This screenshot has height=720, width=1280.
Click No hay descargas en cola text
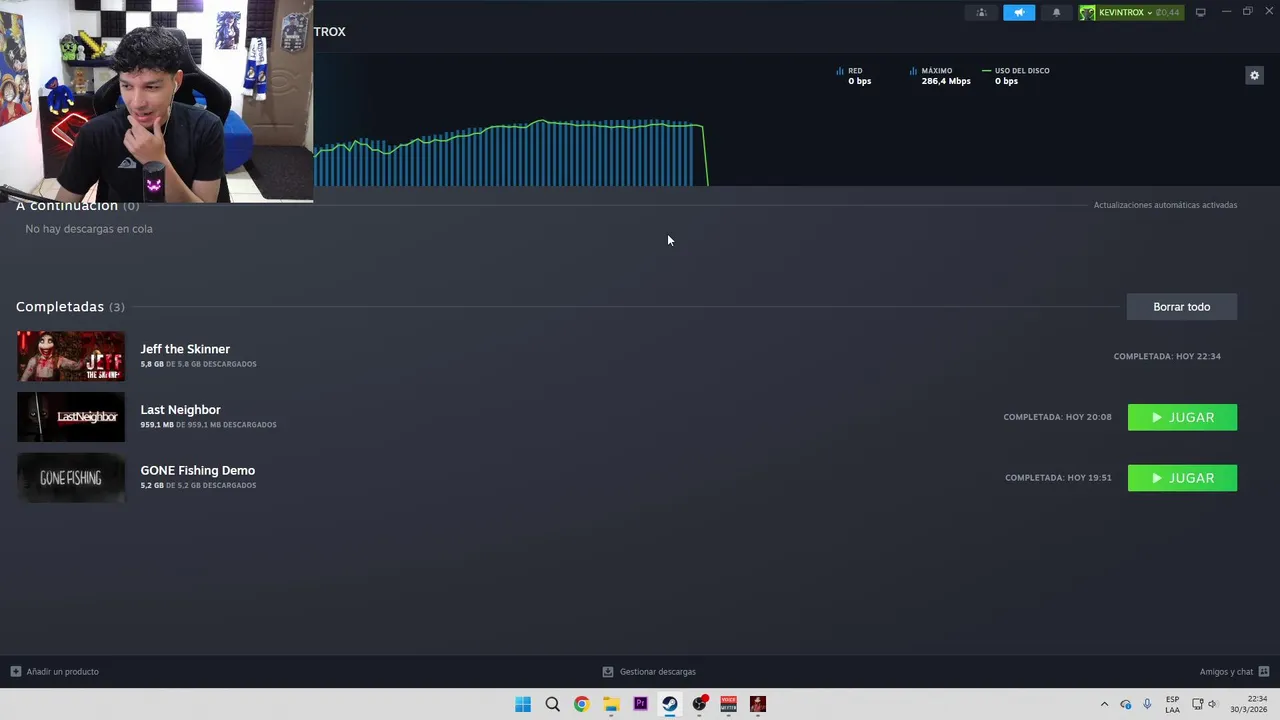[x=89, y=229]
